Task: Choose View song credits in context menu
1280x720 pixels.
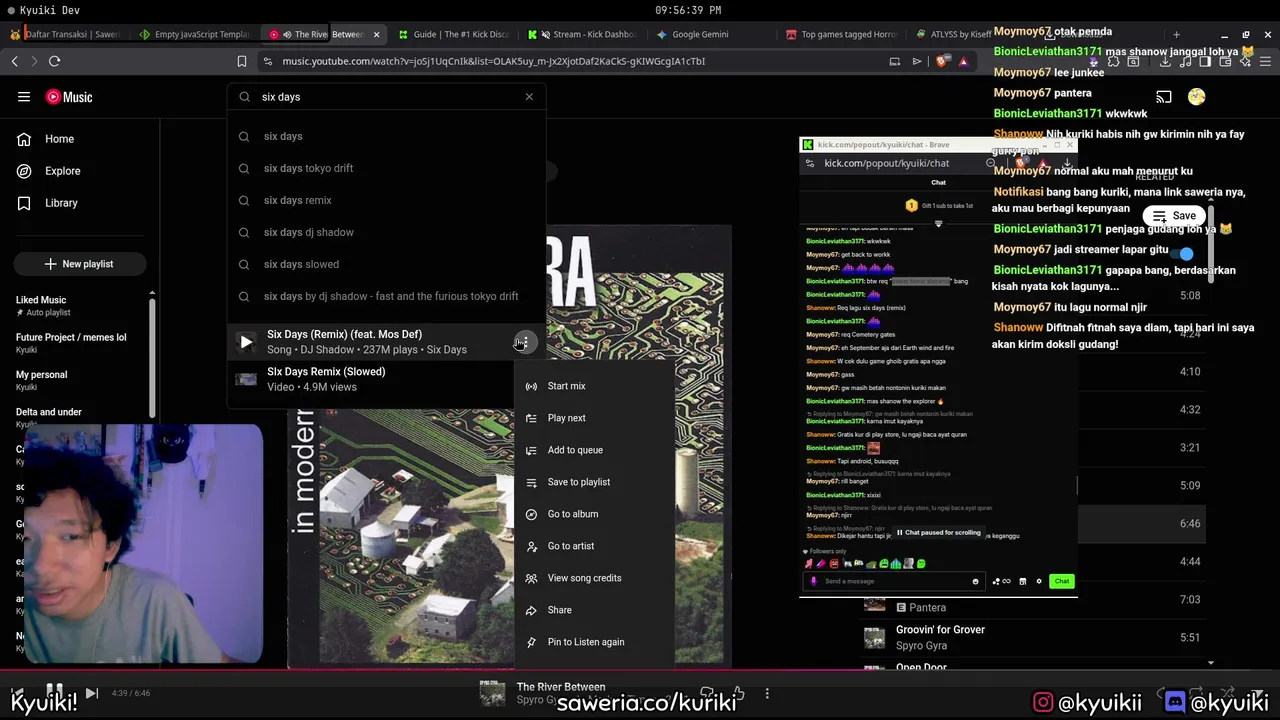Action: tap(595, 578)
